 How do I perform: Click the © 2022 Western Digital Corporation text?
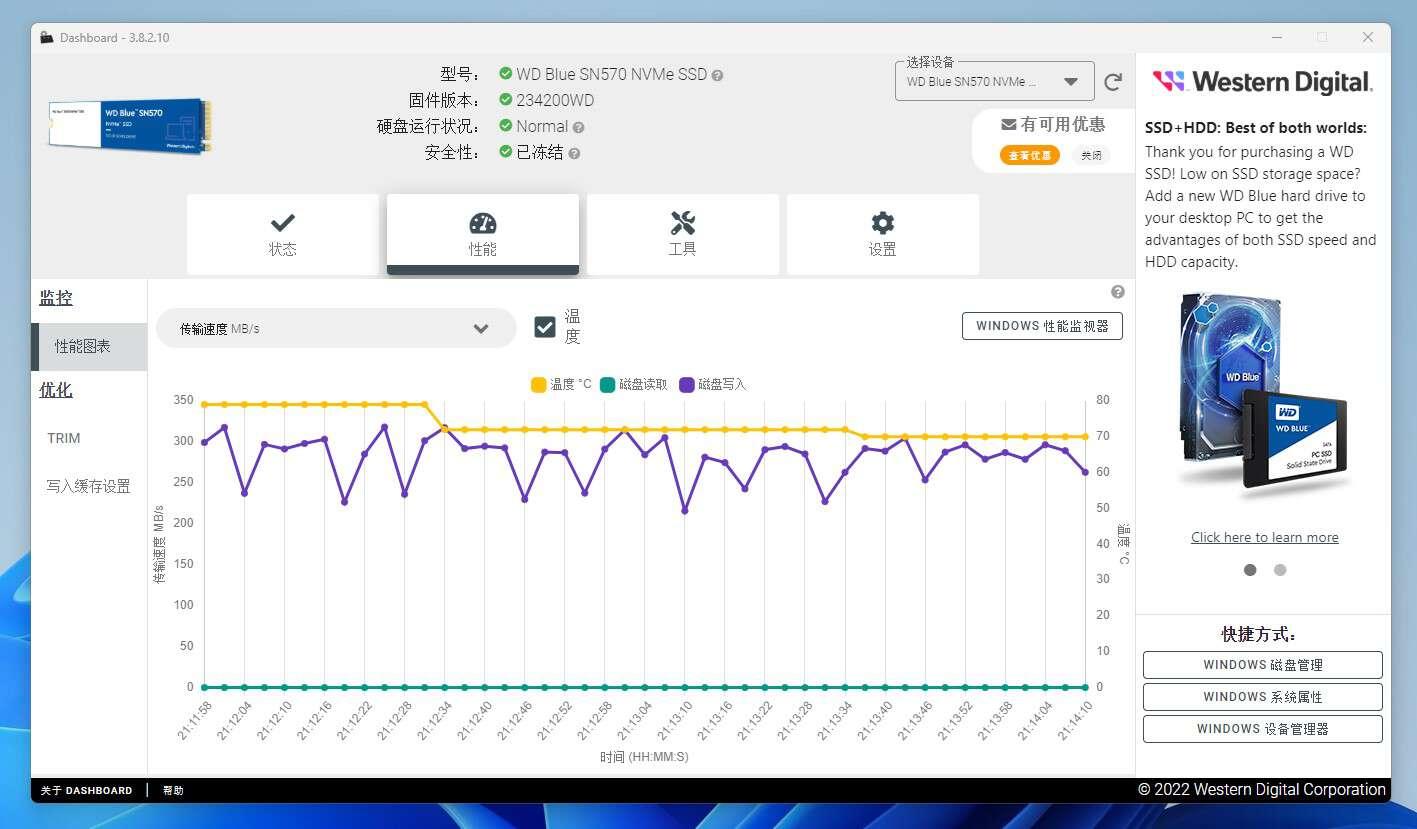click(x=1262, y=790)
